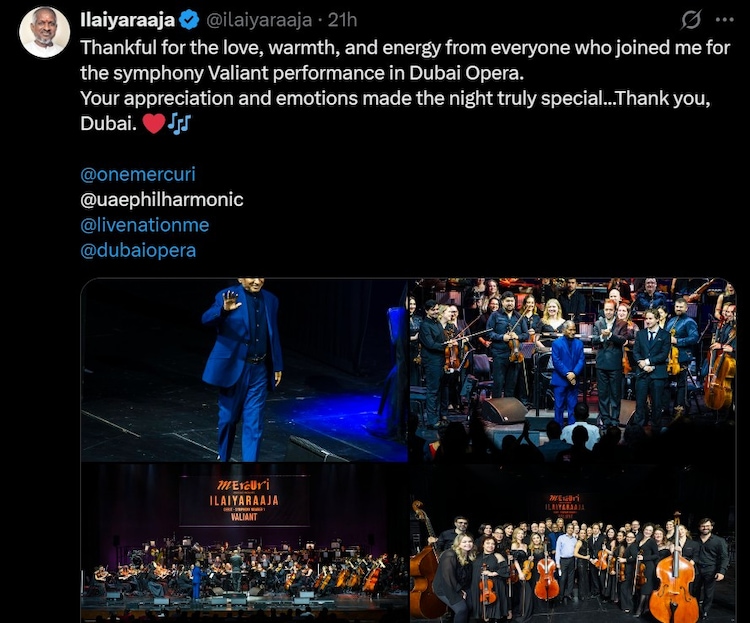The width and height of the screenshot is (750, 623).
Task: Click the @uaephilharmonic mention text
Action: click(162, 200)
